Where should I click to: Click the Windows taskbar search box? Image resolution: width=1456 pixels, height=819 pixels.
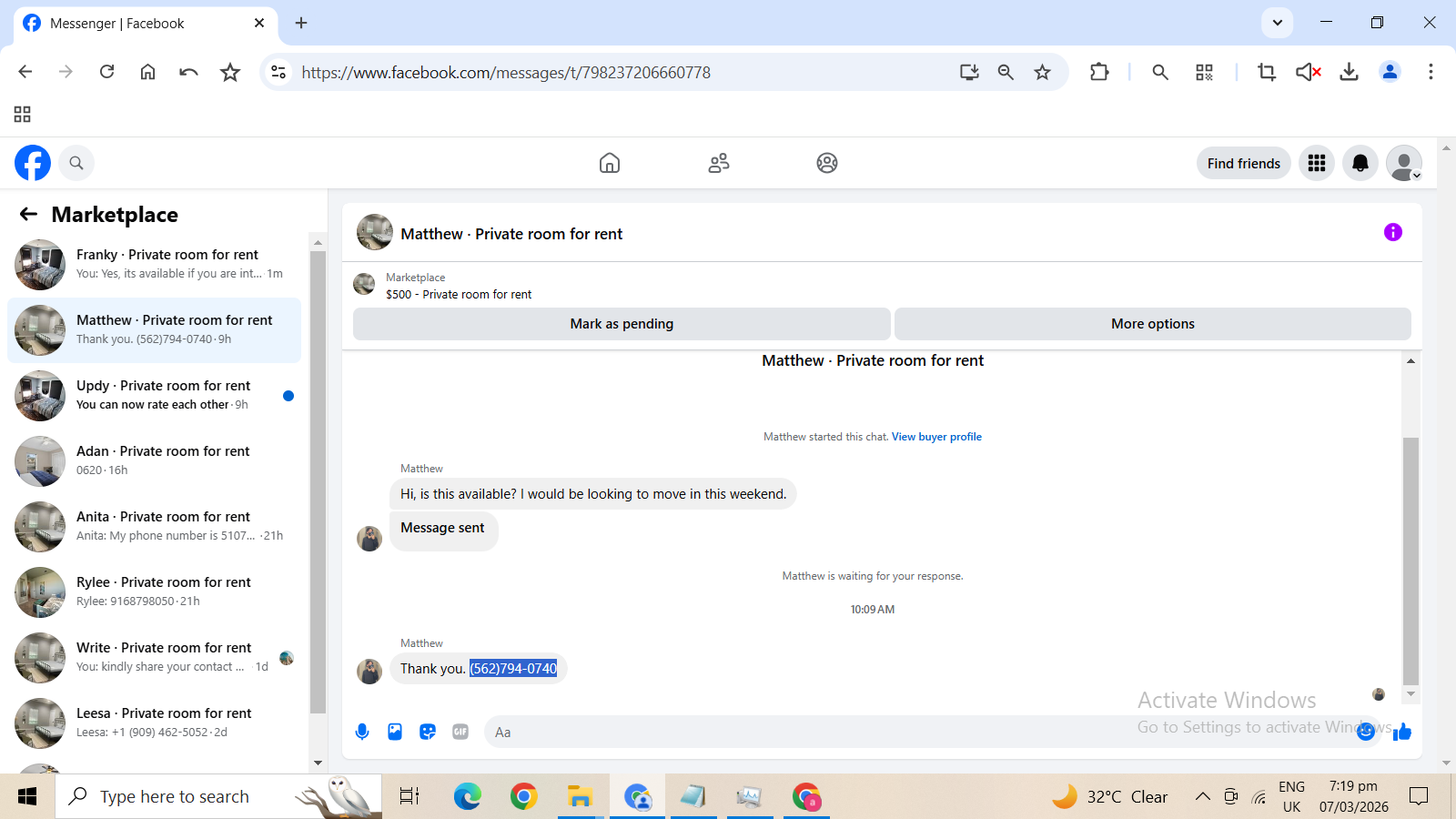218,796
